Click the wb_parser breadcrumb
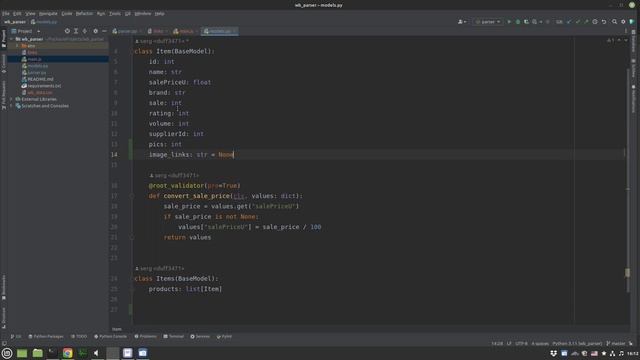640x360 pixels. click(15, 22)
